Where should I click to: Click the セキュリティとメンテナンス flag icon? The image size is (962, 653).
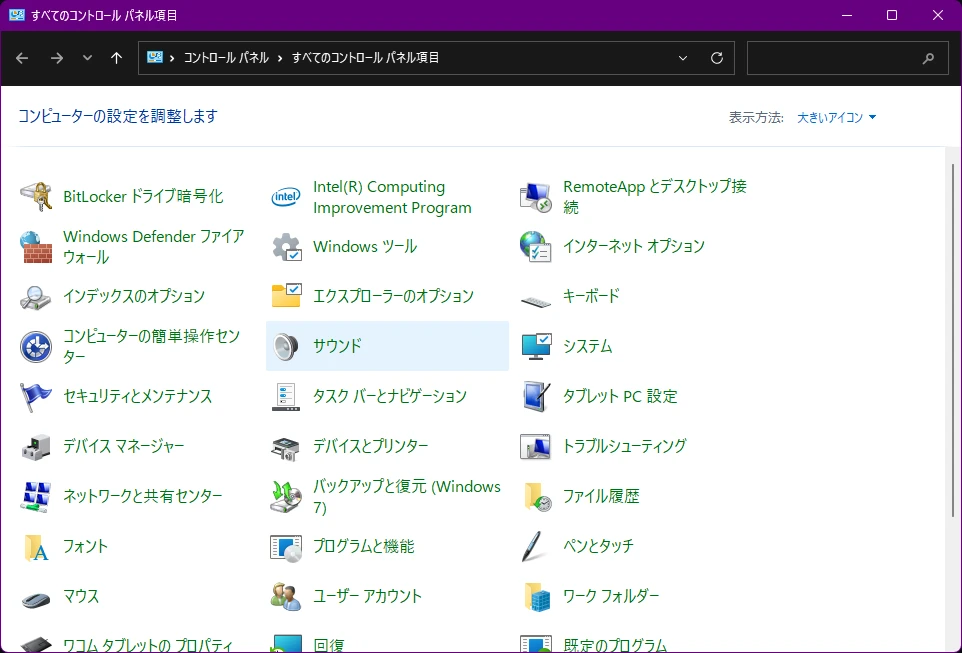(36, 396)
